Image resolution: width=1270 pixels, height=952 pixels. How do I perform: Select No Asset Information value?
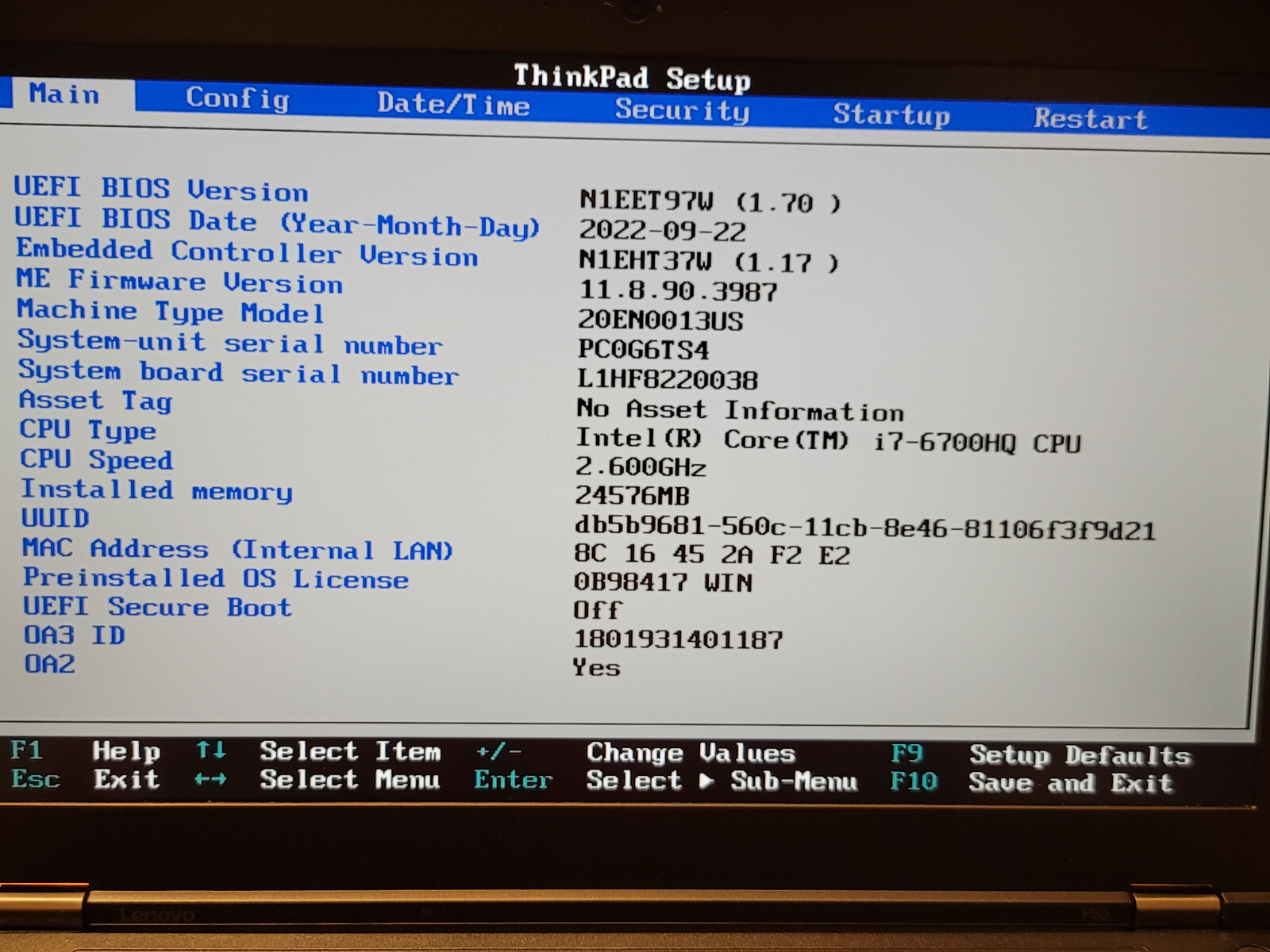click(740, 409)
